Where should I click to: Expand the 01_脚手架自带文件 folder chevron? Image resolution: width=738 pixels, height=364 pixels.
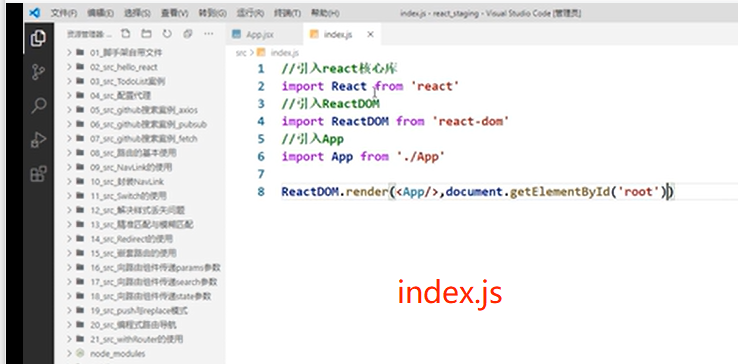click(69, 52)
